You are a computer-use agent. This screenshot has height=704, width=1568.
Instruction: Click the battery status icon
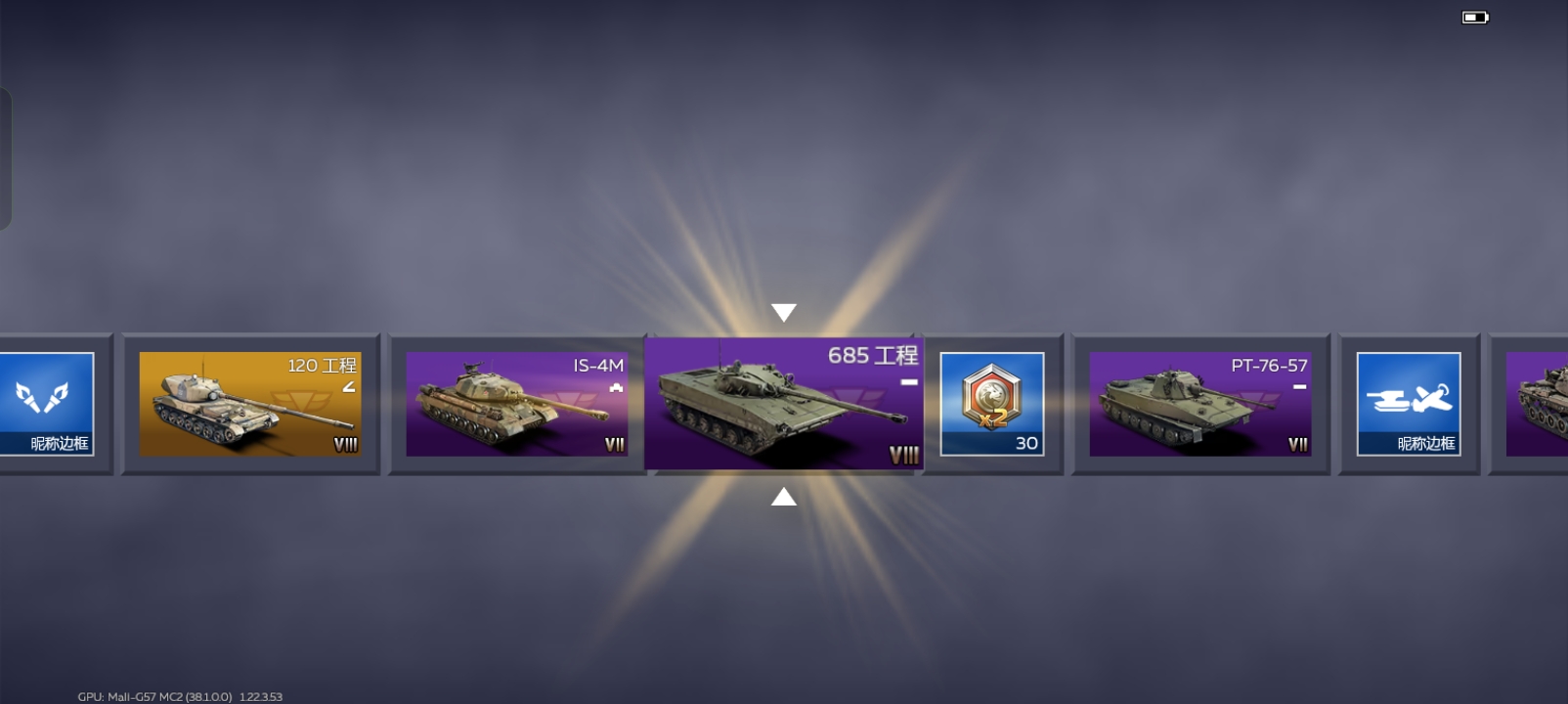coord(1475,17)
